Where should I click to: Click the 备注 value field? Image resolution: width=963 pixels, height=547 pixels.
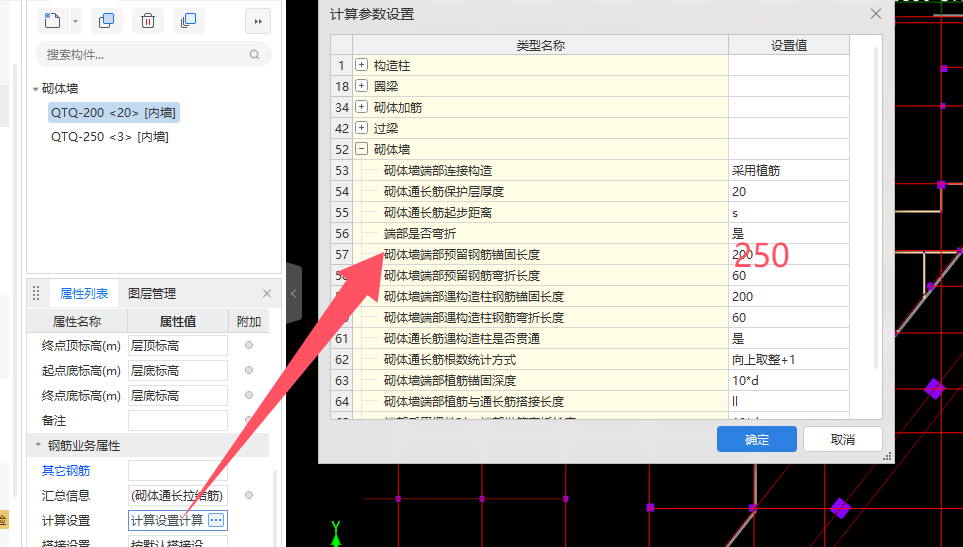click(x=177, y=421)
